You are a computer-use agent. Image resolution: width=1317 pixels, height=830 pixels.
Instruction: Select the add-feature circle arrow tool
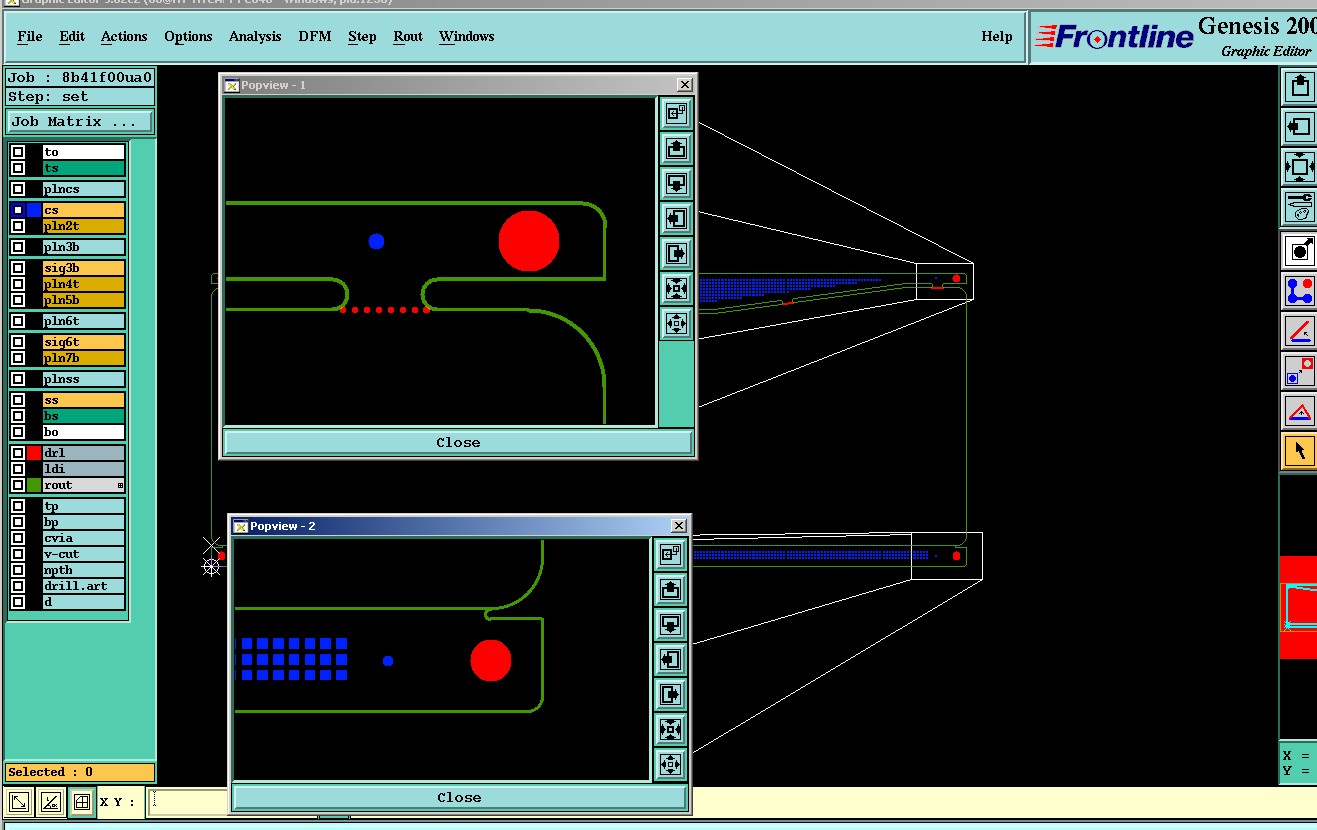[1299, 250]
